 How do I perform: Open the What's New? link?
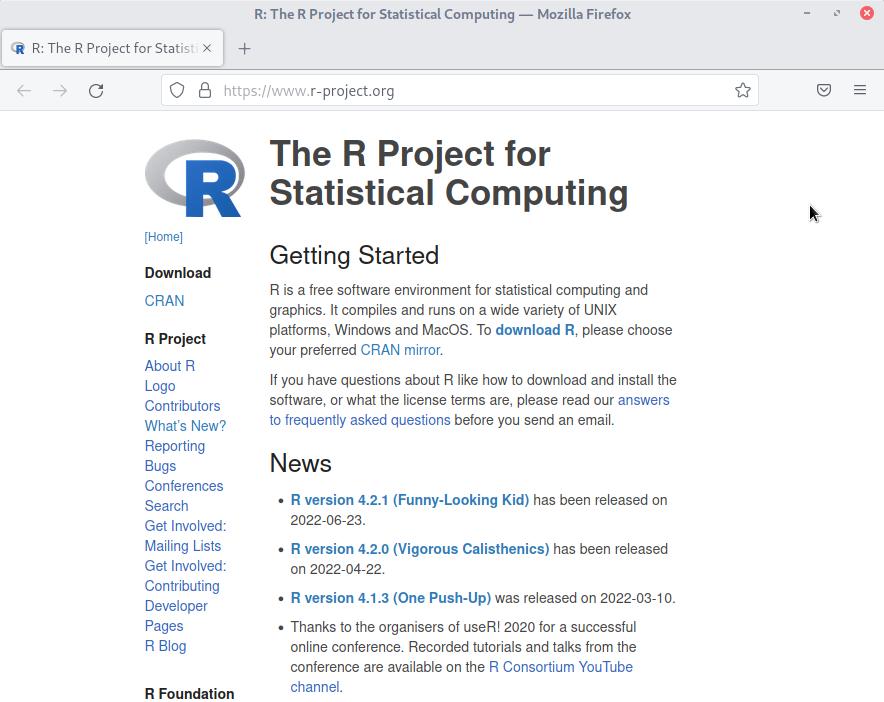[185, 426]
